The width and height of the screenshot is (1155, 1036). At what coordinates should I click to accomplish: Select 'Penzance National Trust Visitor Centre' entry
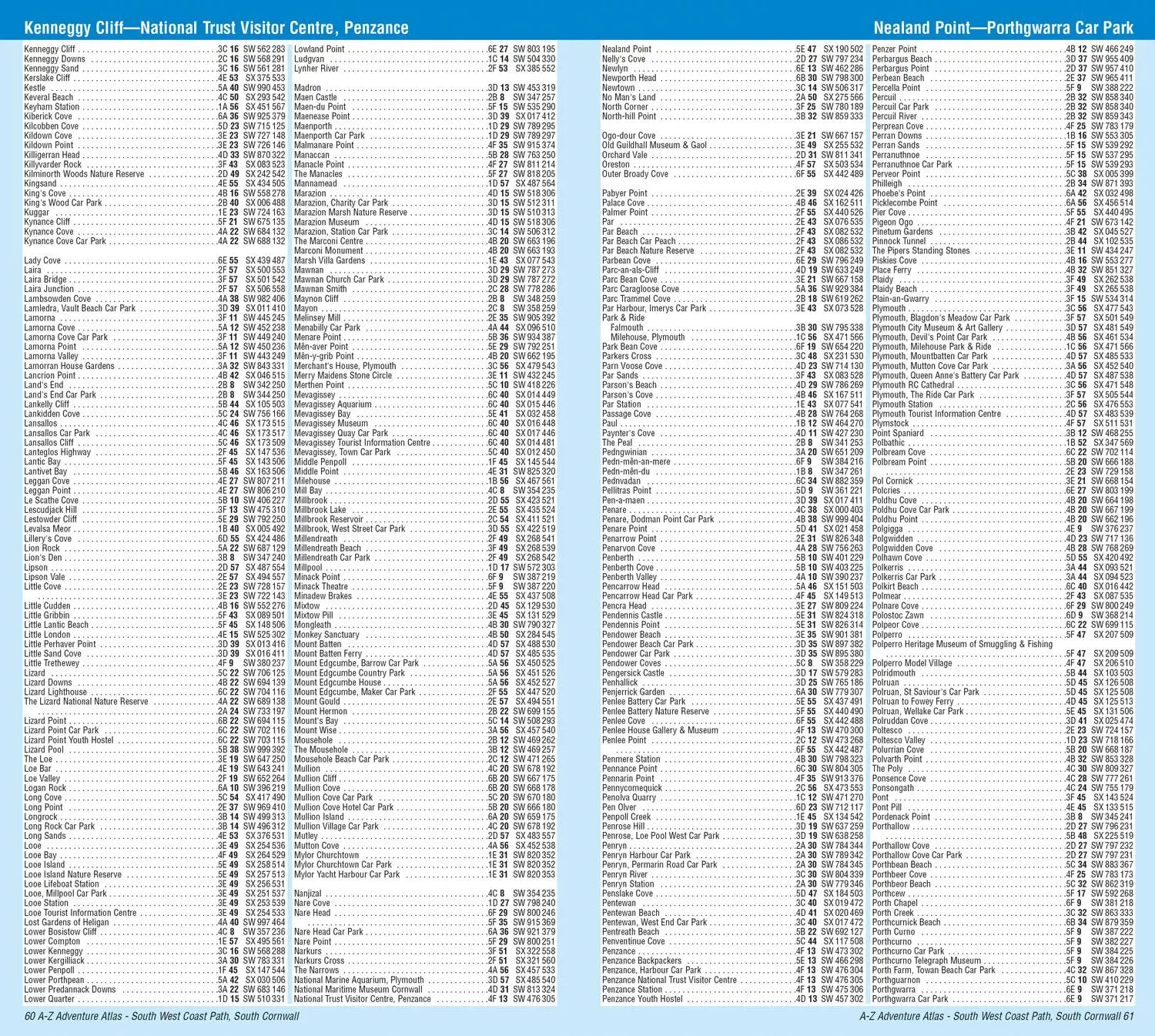coord(732,980)
